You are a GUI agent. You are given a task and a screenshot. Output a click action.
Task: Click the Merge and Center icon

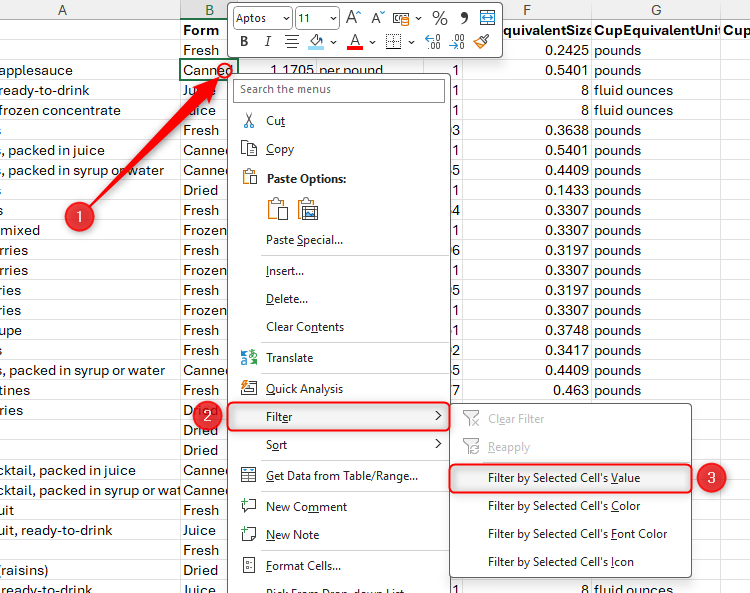tap(487, 18)
